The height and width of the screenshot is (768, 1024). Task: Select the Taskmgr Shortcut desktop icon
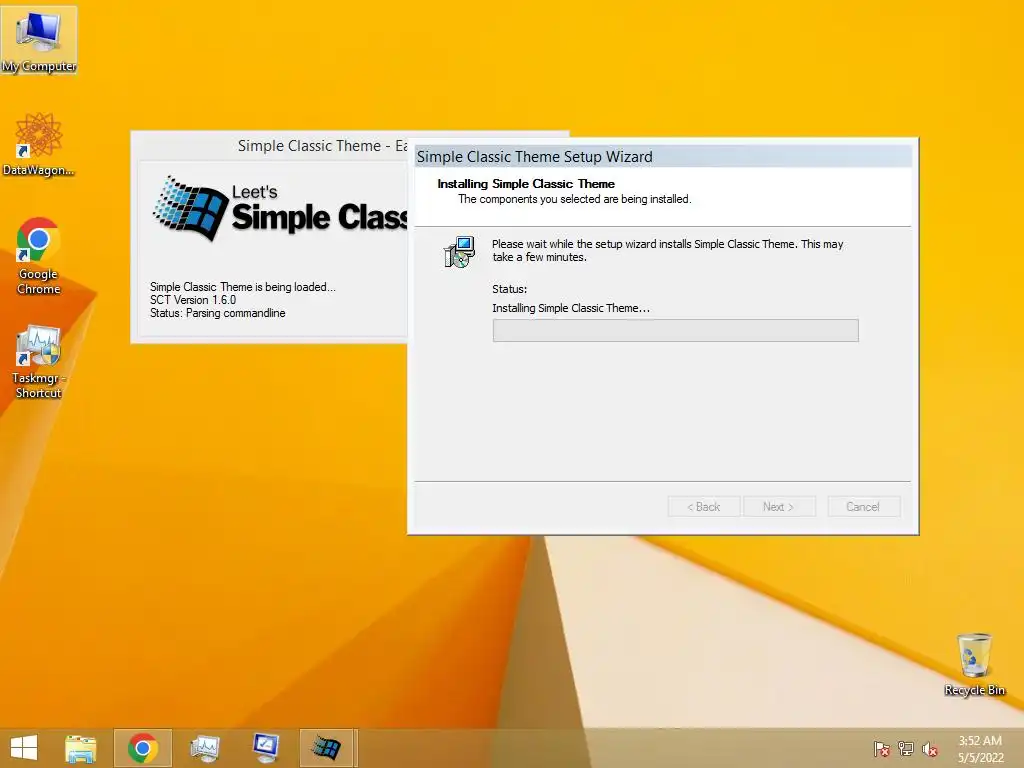(x=39, y=362)
